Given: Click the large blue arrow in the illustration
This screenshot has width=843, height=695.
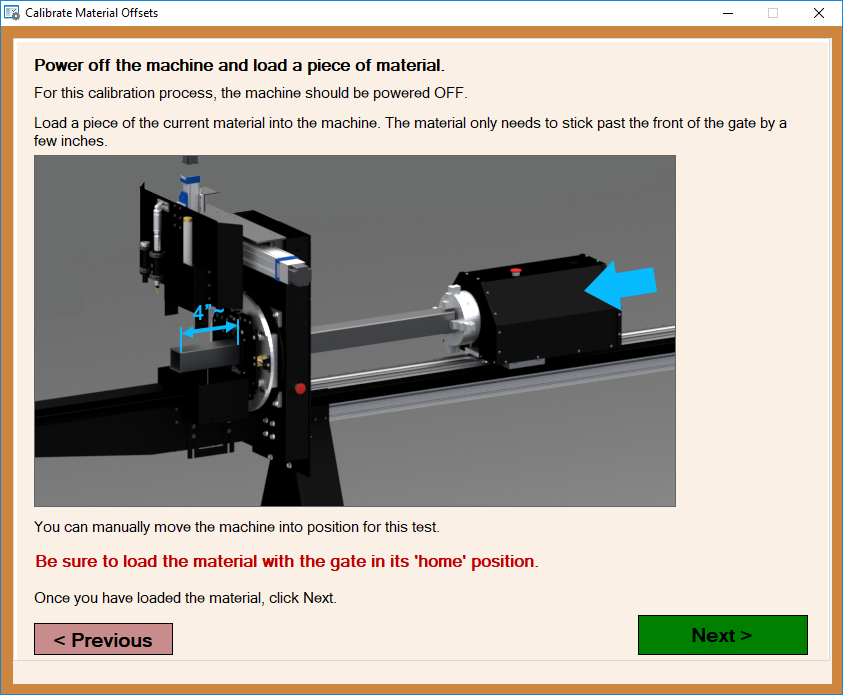Looking at the screenshot, I should tap(620, 287).
